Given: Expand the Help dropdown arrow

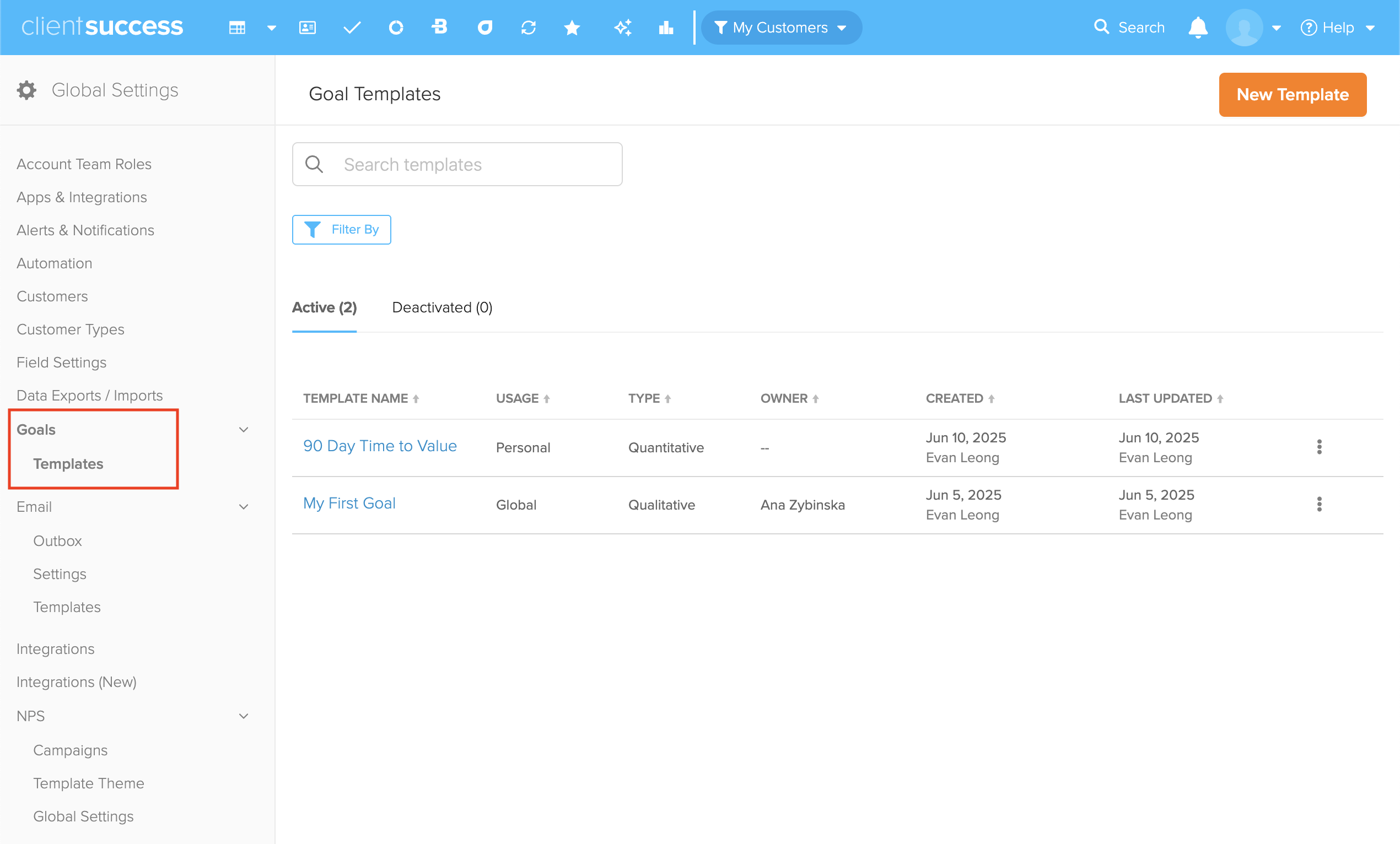Looking at the screenshot, I should (1370, 28).
